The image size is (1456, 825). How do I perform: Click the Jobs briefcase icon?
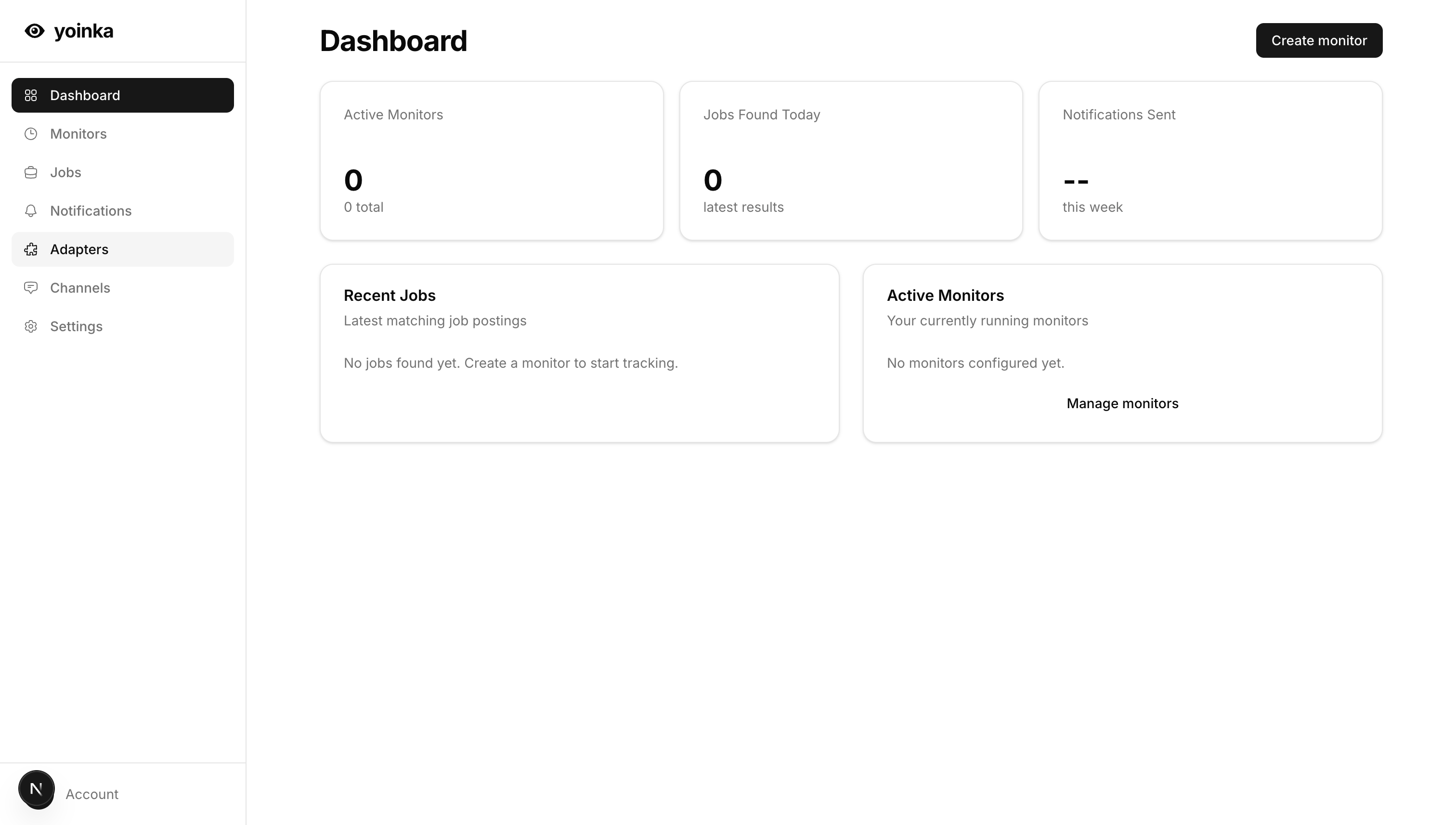[x=31, y=172]
